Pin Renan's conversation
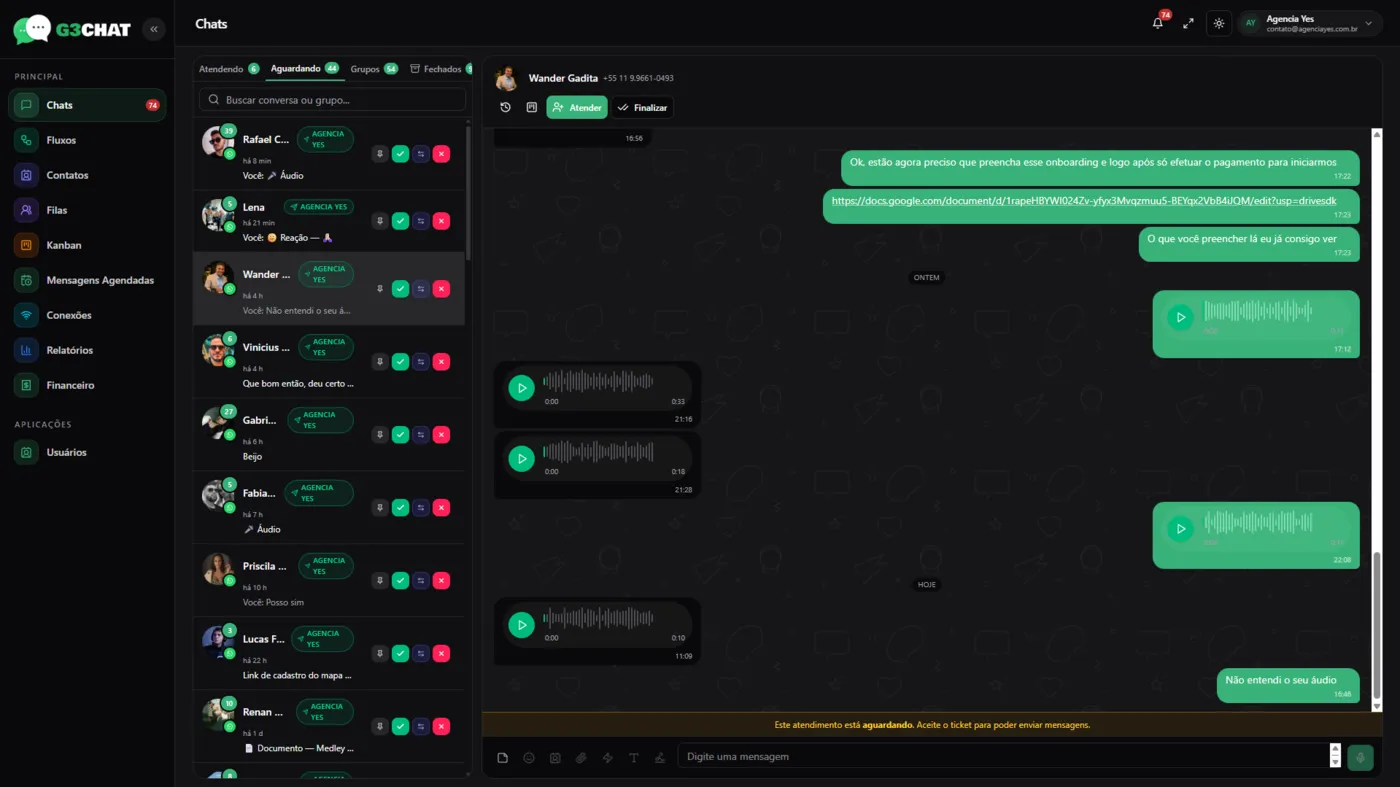 [x=380, y=727]
